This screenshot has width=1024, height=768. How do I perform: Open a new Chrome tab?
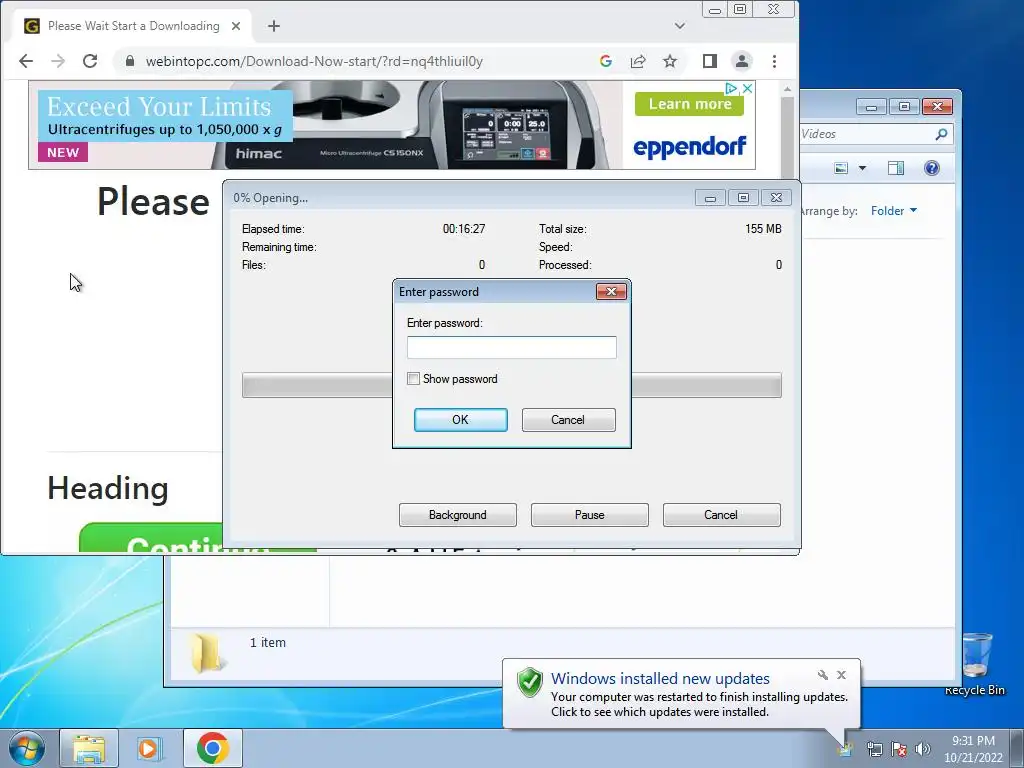click(274, 26)
